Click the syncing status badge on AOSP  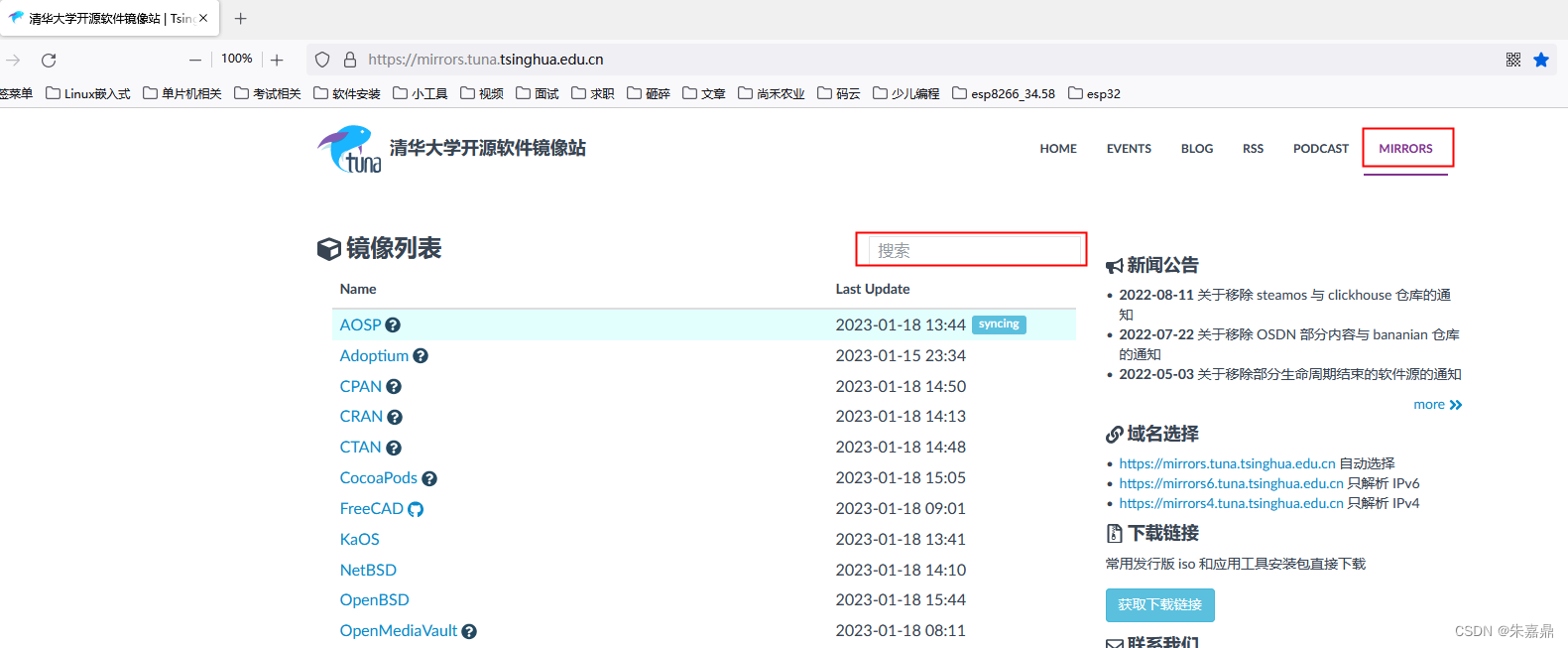click(999, 324)
